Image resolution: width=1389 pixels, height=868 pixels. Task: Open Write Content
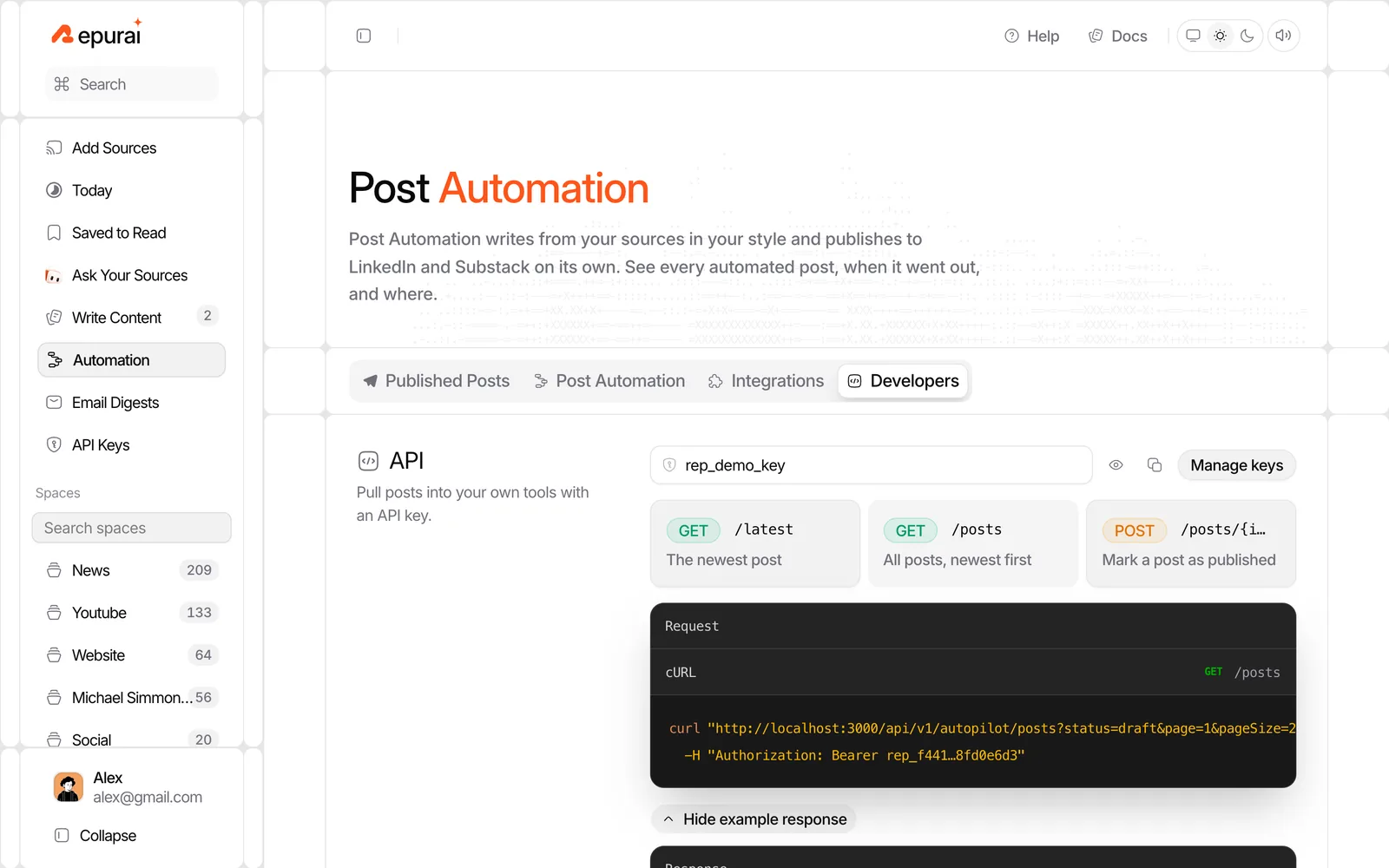click(x=132, y=318)
